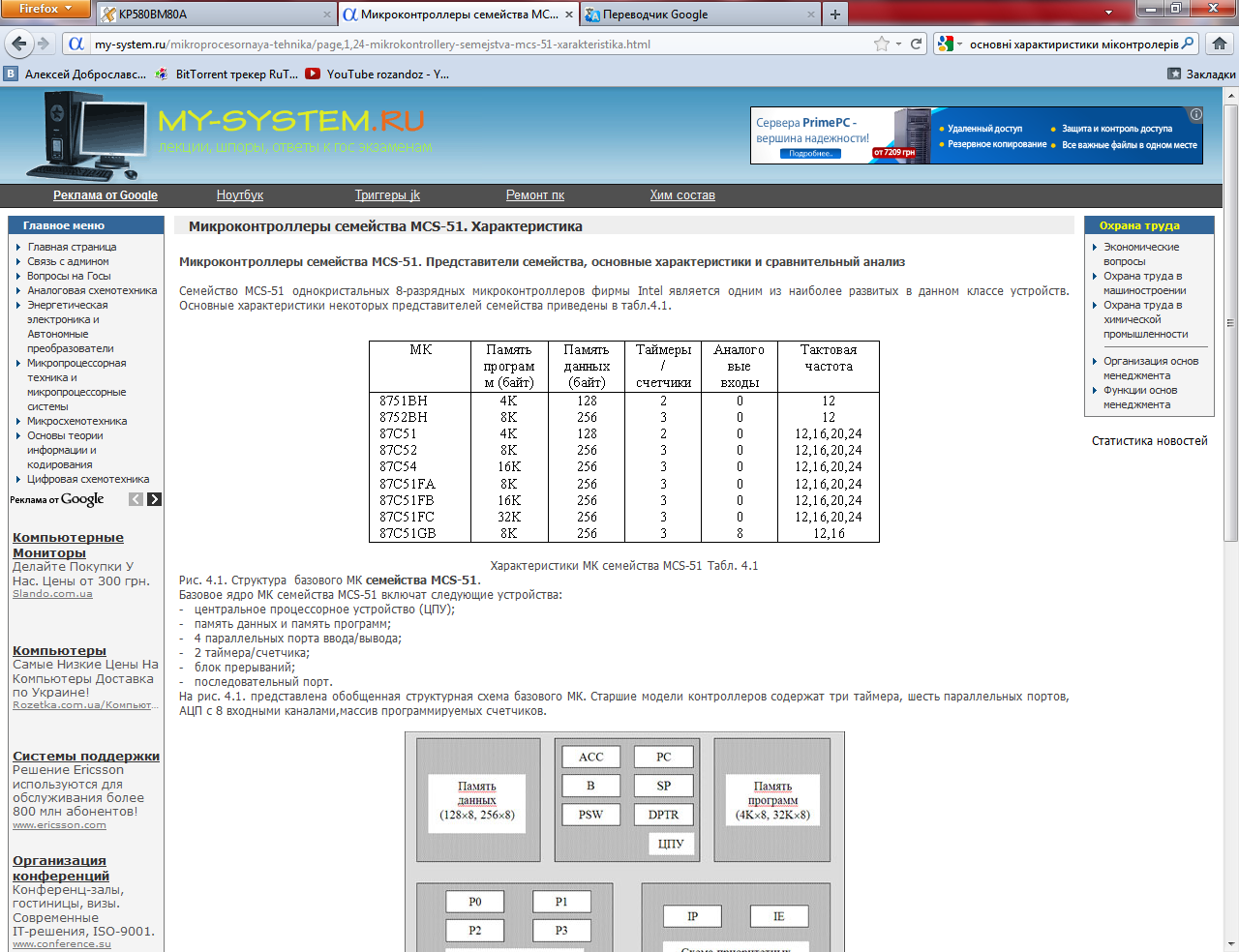Open the Rozetka.com.ua ad URL
Screen dimensions: 1239x952
[83, 705]
